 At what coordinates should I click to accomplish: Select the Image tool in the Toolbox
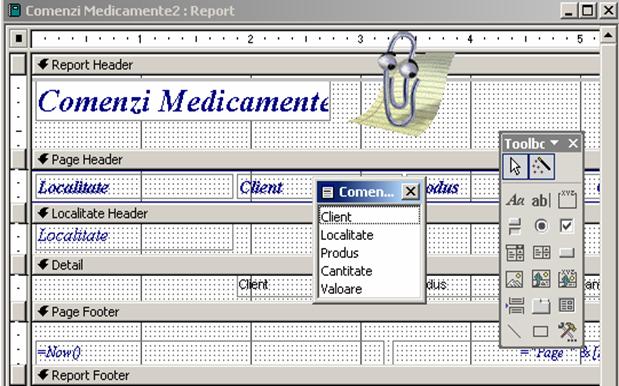[x=515, y=279]
